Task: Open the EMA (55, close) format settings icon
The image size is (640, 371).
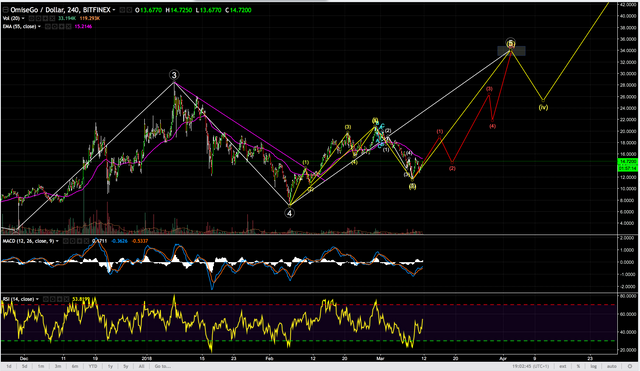Action: [x=55, y=27]
